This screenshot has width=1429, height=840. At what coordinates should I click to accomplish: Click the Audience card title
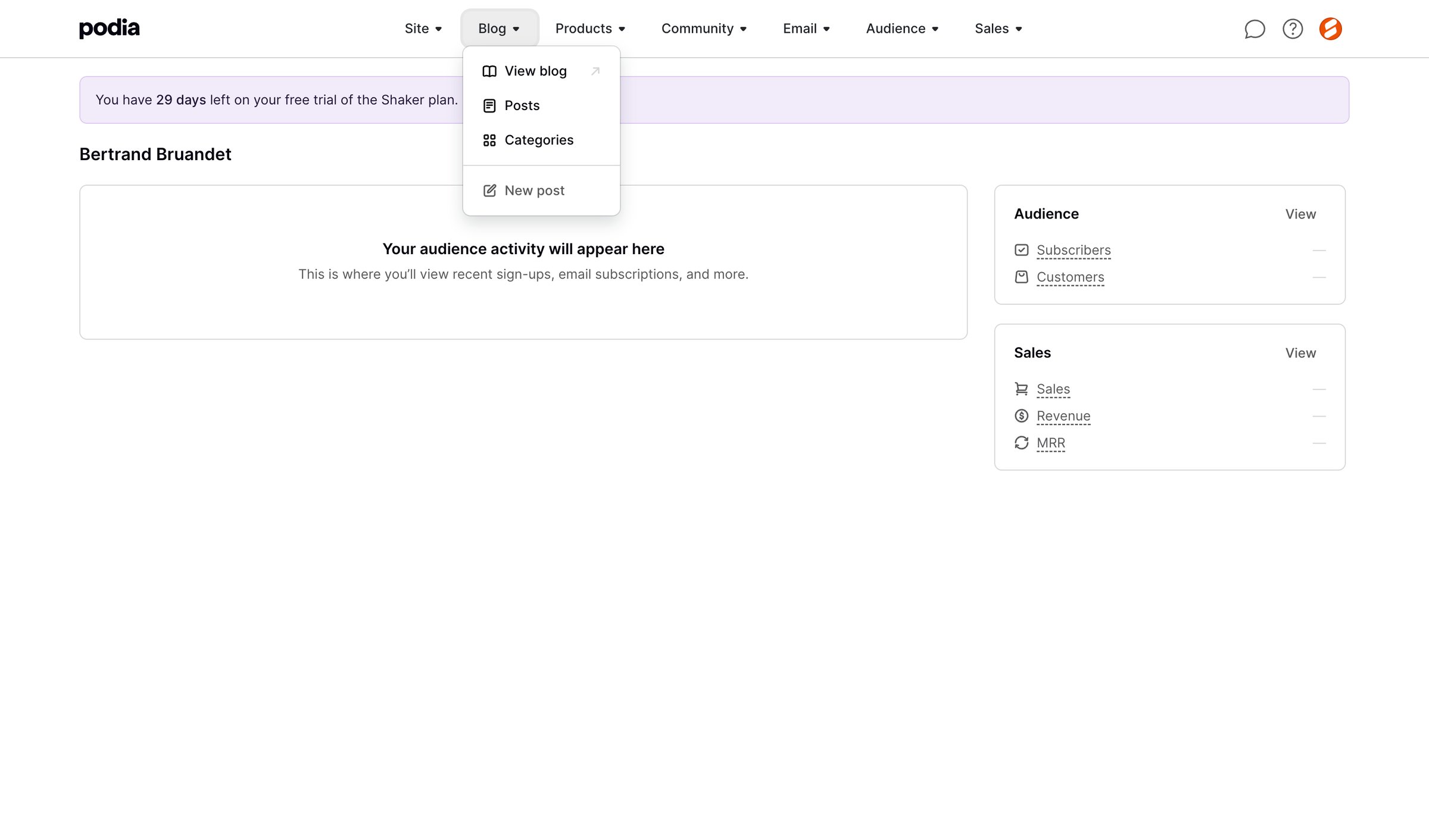click(x=1046, y=214)
